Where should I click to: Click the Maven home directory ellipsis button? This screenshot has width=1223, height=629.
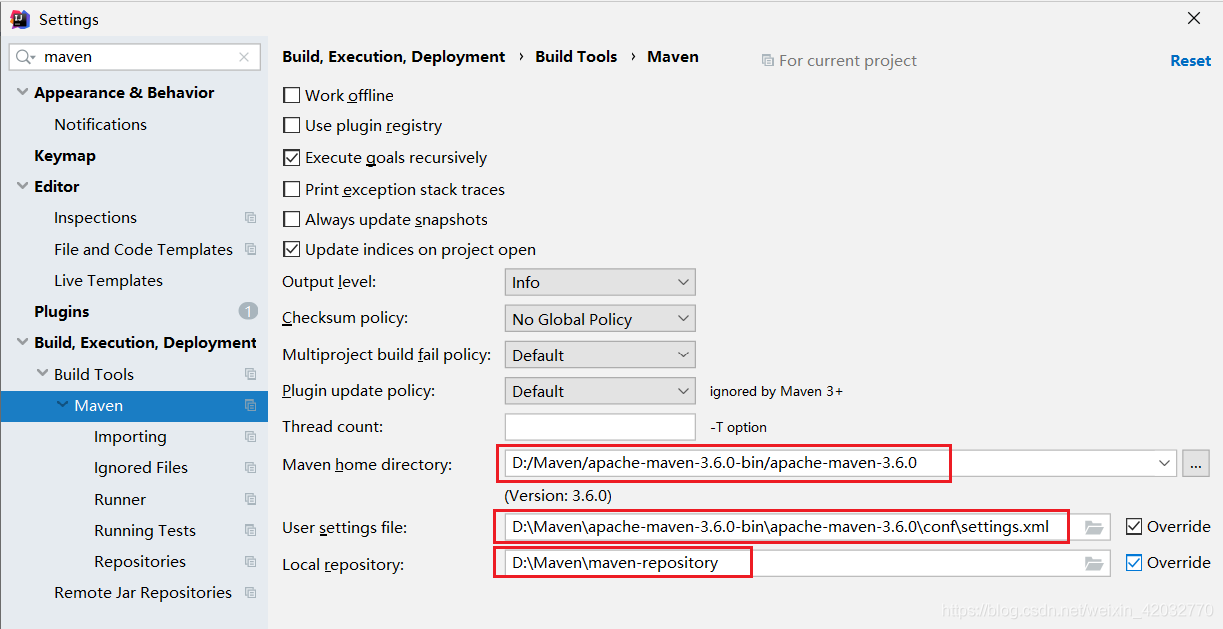[x=1196, y=464]
